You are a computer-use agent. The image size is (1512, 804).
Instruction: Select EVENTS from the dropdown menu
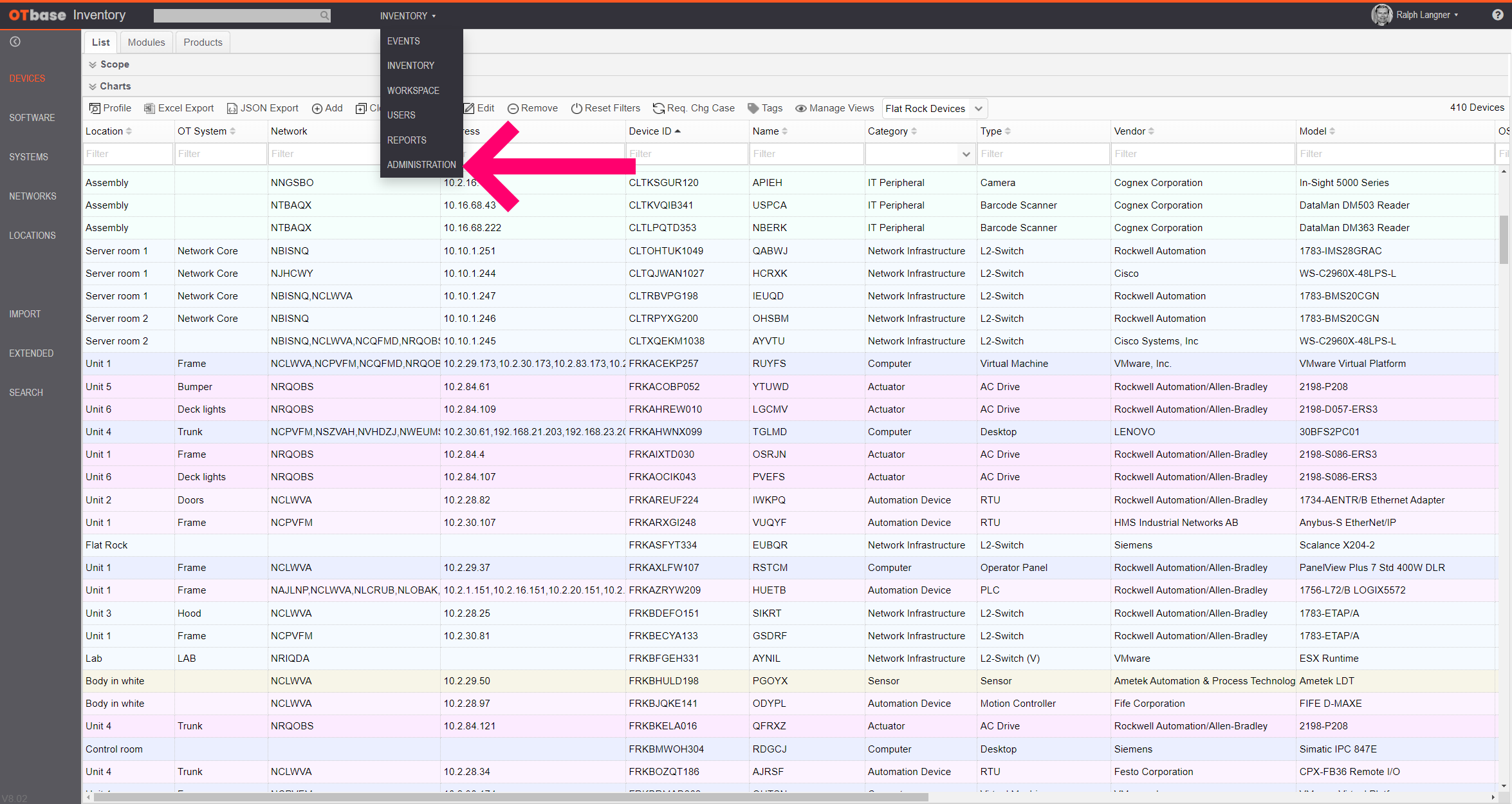(403, 41)
